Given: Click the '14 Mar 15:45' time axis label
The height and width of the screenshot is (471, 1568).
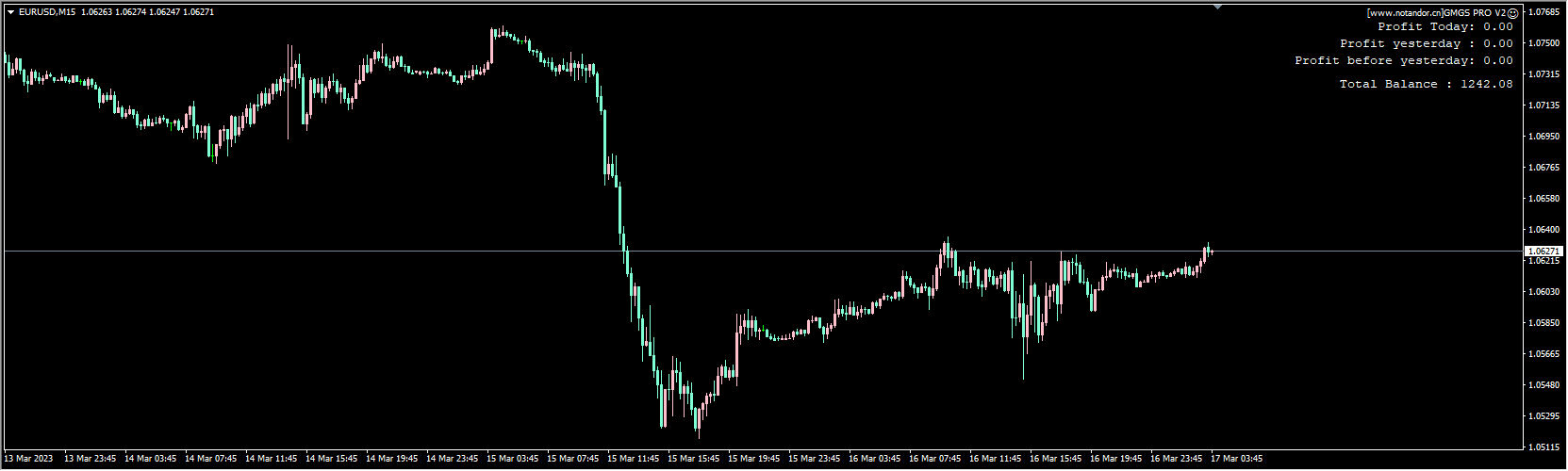Looking at the screenshot, I should pyautogui.click(x=332, y=460).
